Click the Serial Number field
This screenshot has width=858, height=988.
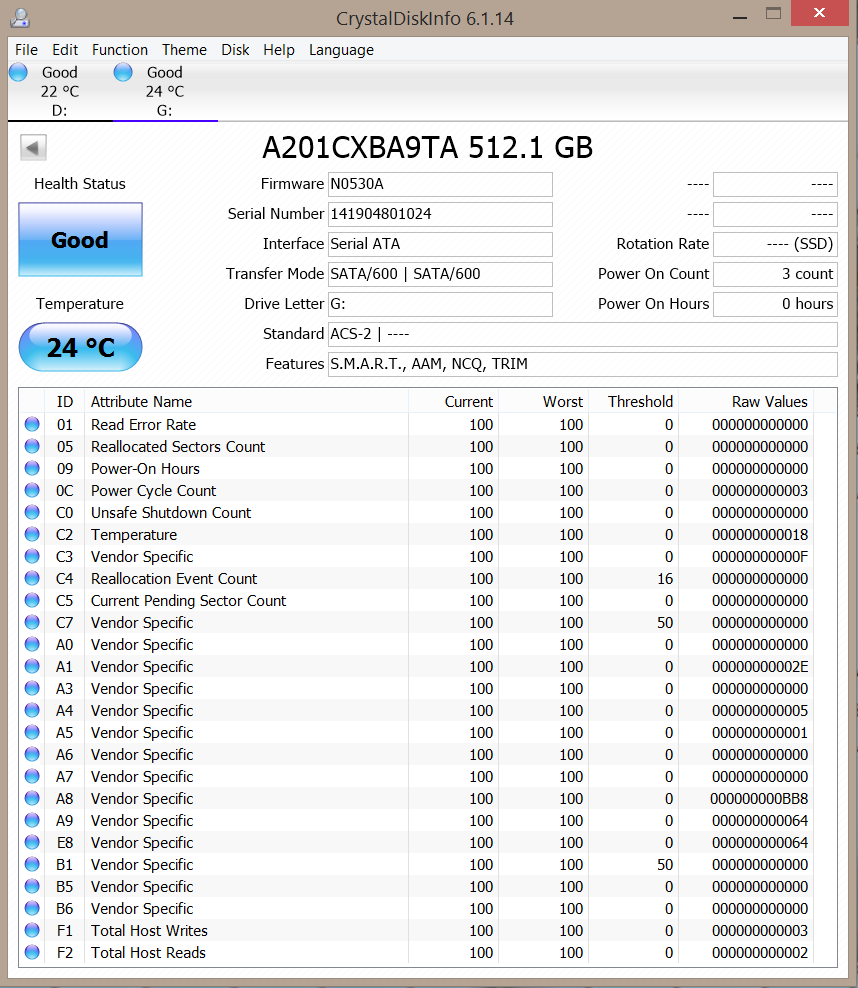[x=440, y=214]
